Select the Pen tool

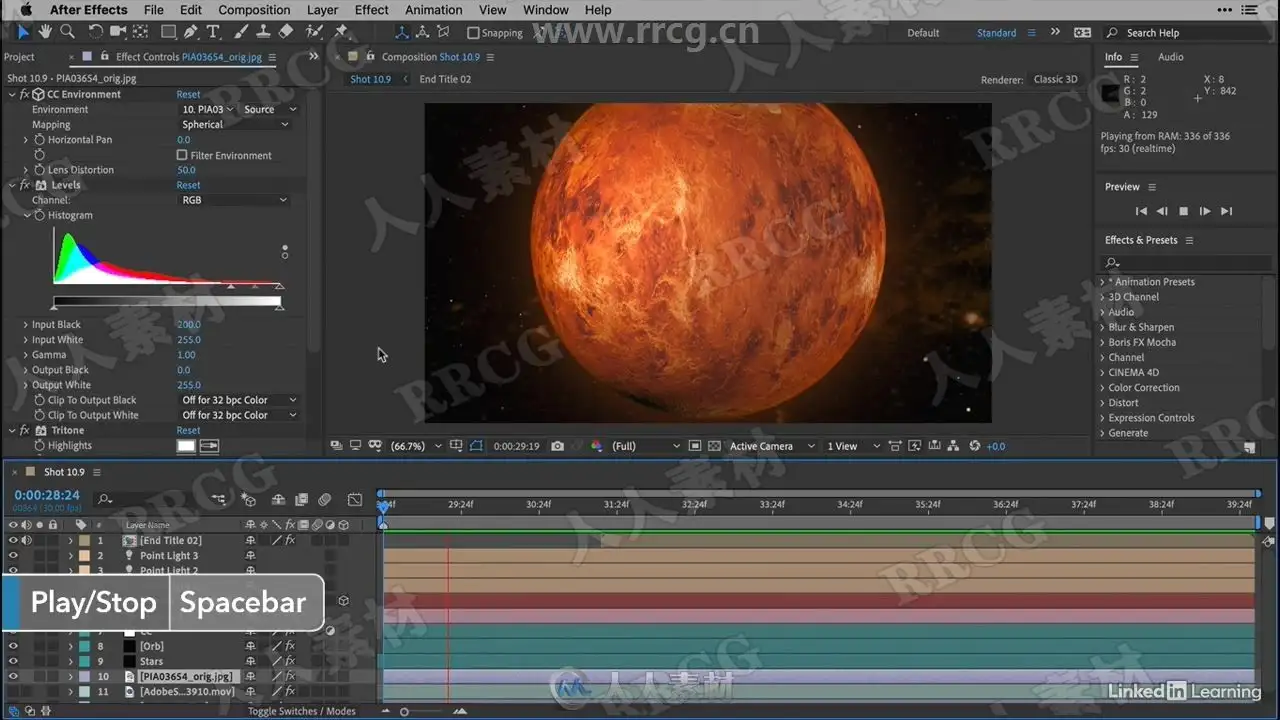pos(190,32)
